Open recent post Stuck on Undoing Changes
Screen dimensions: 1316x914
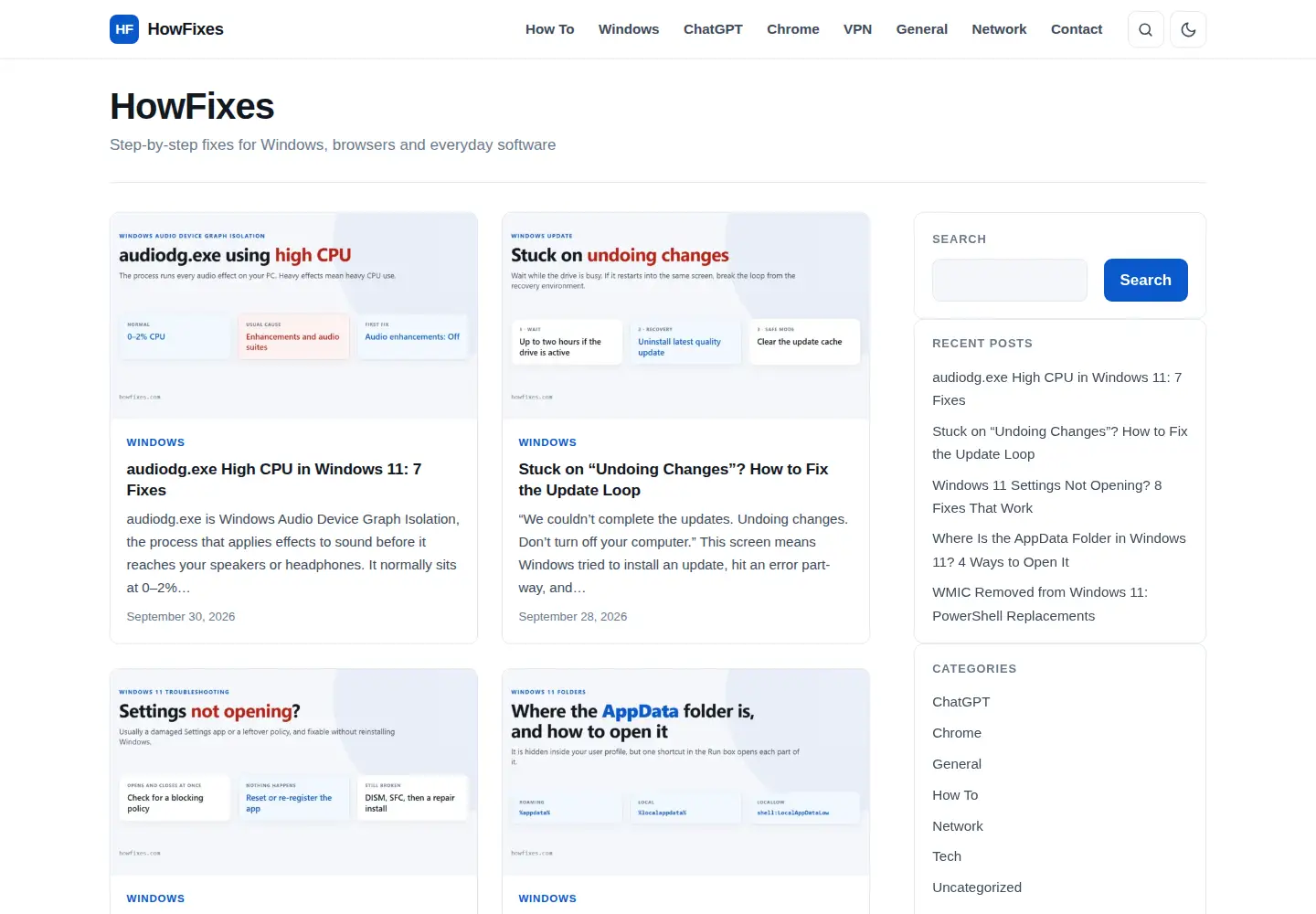tap(1060, 442)
